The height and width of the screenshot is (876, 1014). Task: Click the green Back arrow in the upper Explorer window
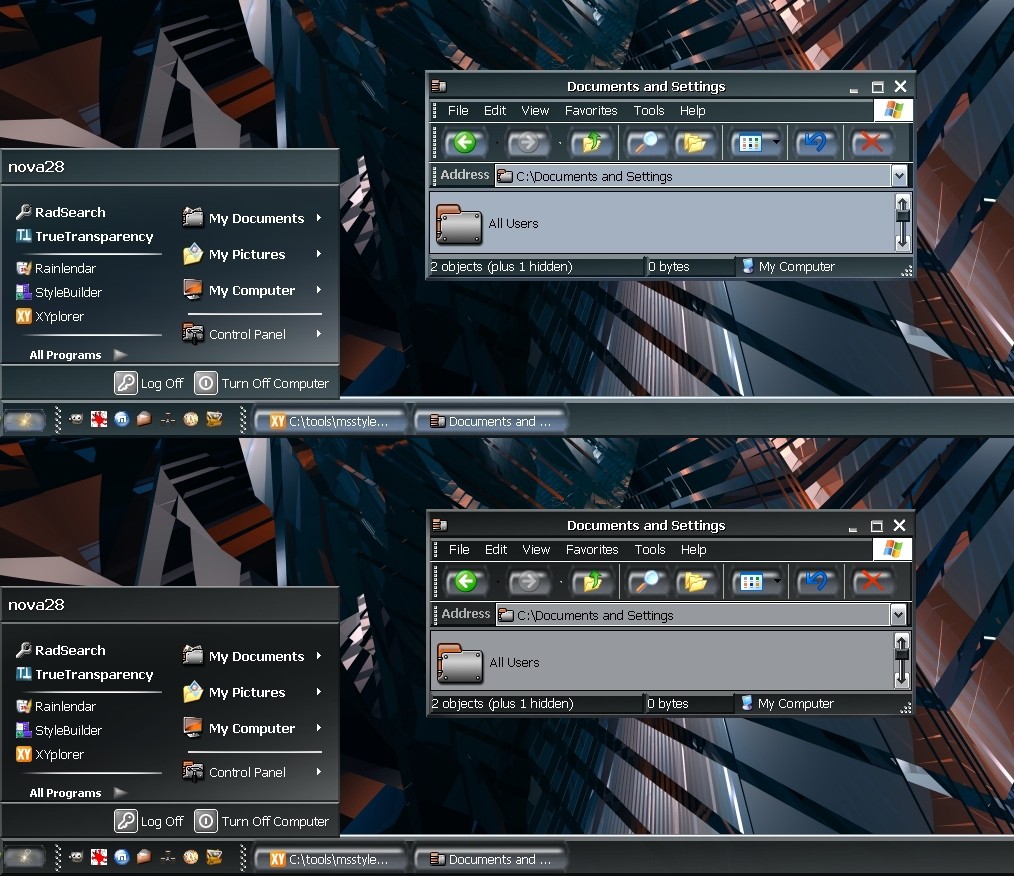point(464,142)
